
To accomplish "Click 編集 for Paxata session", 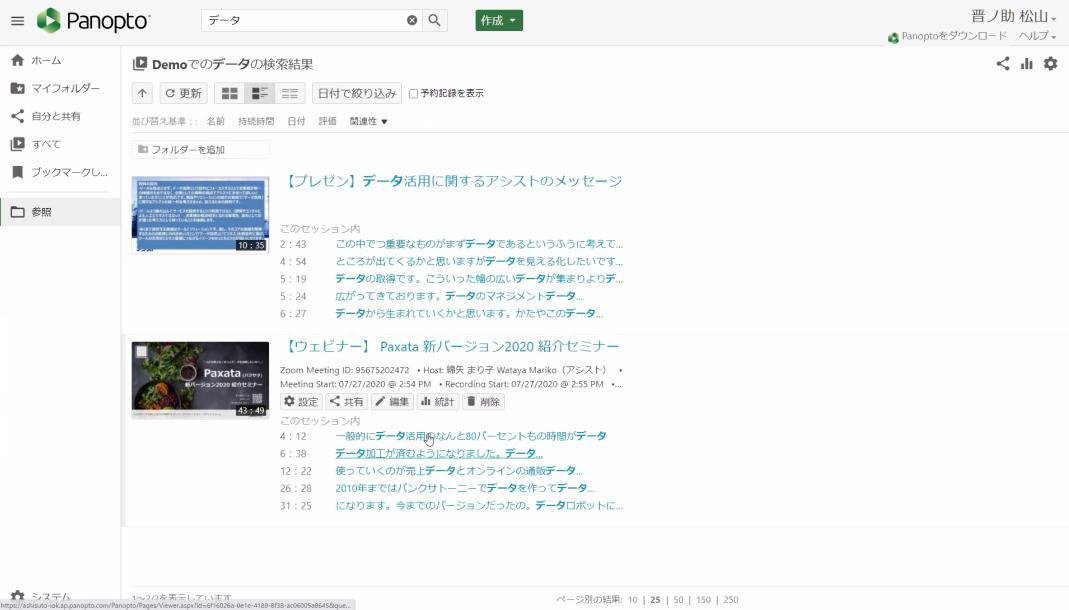I will pyautogui.click(x=392, y=402).
